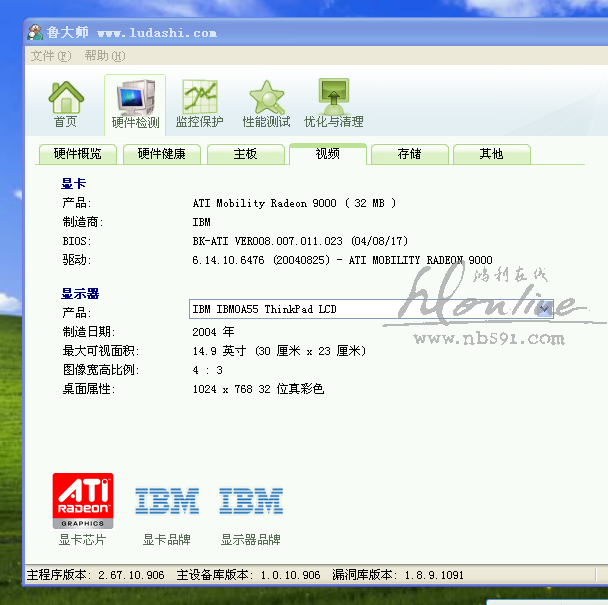Click 漏洞库版本: 1.8.9.1091 in status bar
Screen dimensions: 608x605
(398, 575)
